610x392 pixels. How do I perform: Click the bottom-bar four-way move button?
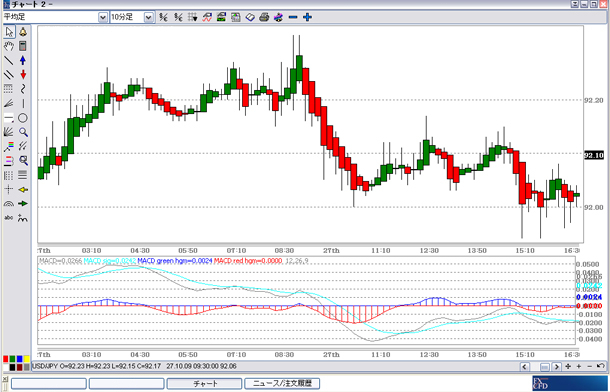(568, 366)
